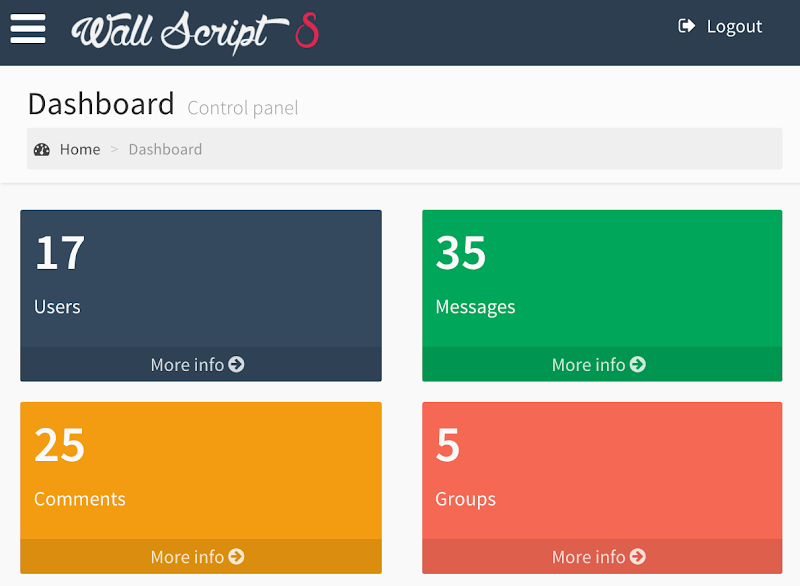Click the Messages label
This screenshot has width=800, height=586.
[x=476, y=307]
